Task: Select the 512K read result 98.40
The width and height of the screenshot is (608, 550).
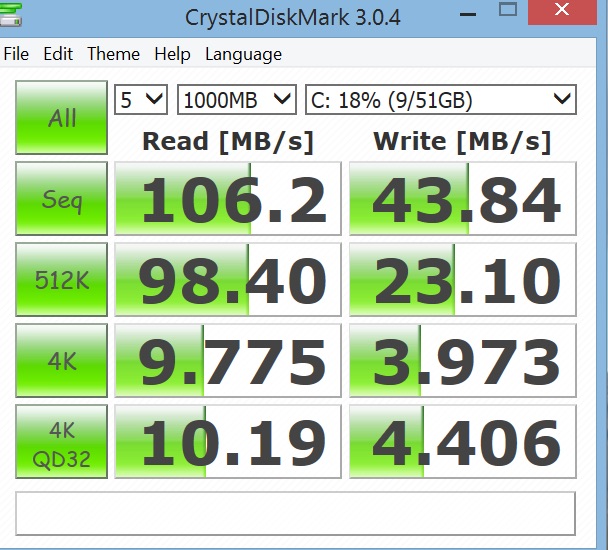Action: [228, 280]
